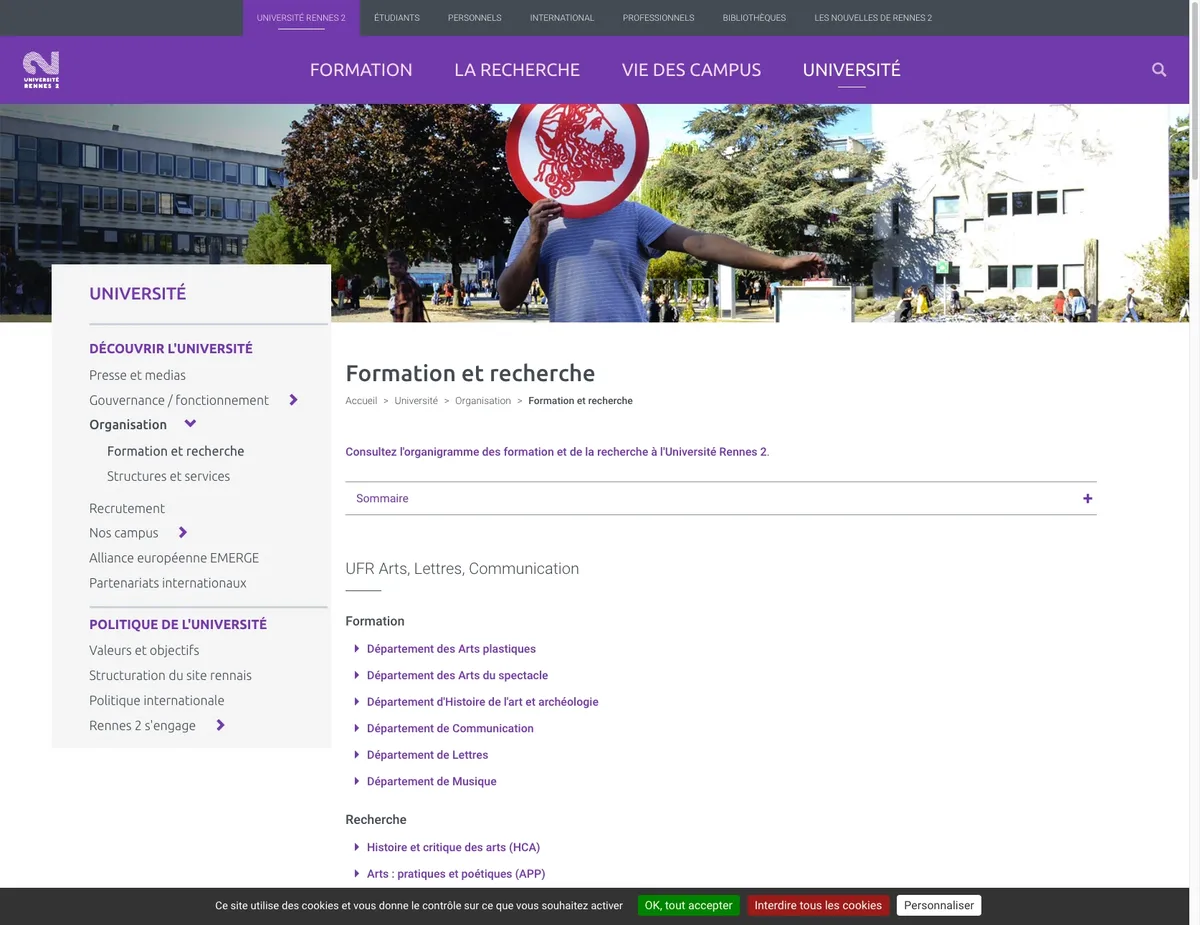The image size is (1200, 925).
Task: Open Département d'Histoire de l'art et archéologie
Action: point(482,702)
